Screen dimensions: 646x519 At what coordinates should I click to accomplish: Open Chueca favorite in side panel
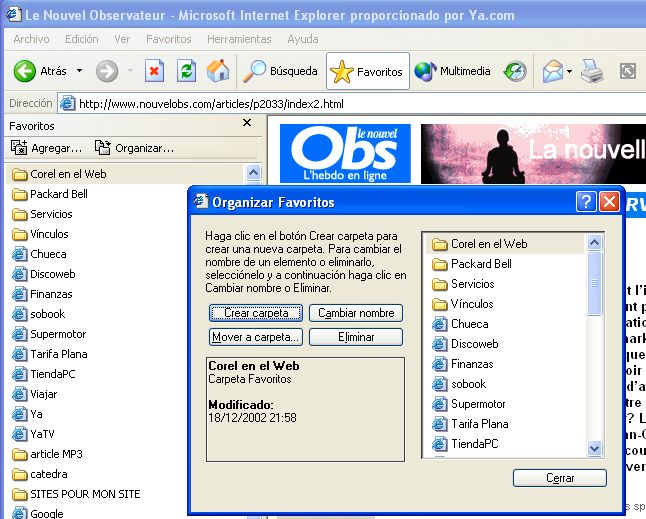39,254
